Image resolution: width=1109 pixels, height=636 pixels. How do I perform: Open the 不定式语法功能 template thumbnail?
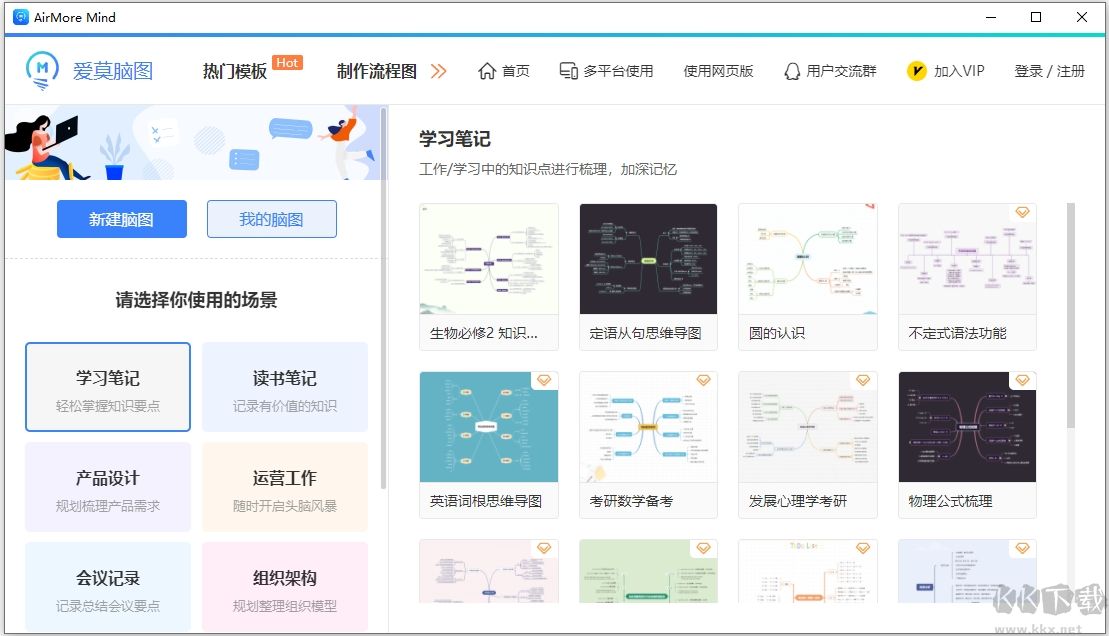968,259
